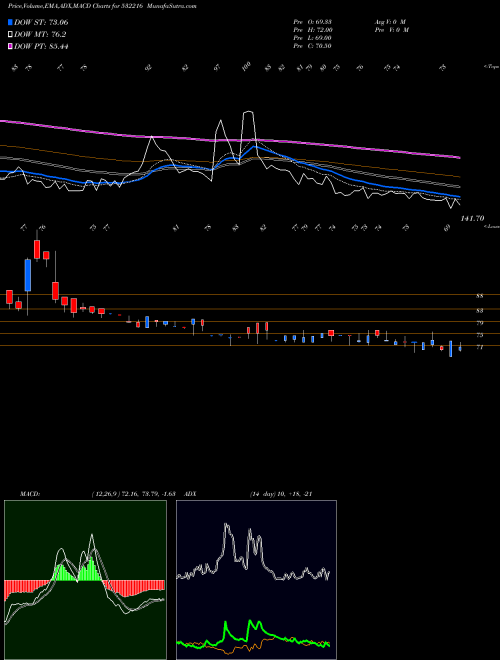Click the white DOW MT legend swatch
The width and height of the screenshot is (500, 660).
point(10,35)
